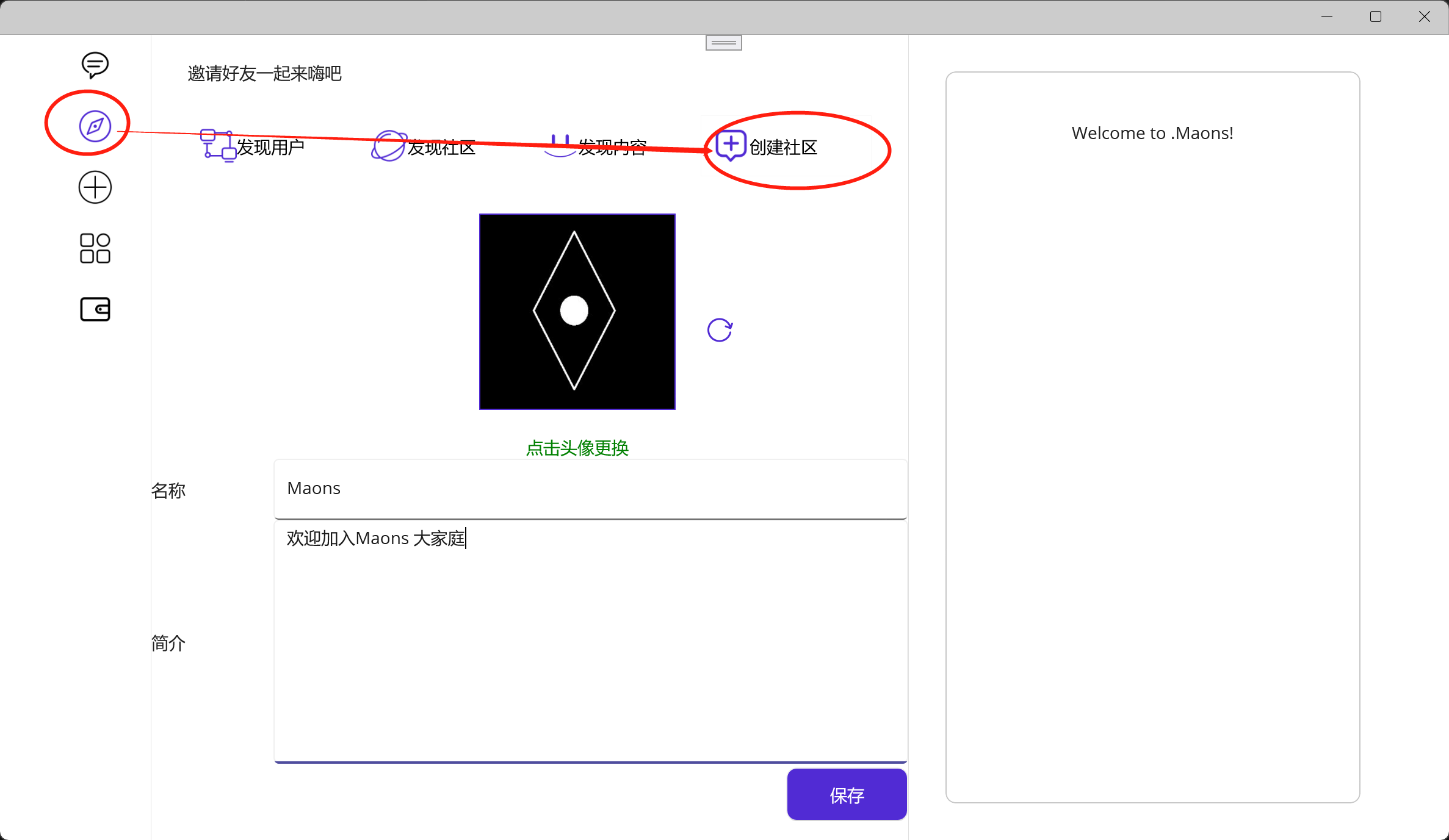
Task: Click the 名称 field containing Maons
Action: [590, 489]
